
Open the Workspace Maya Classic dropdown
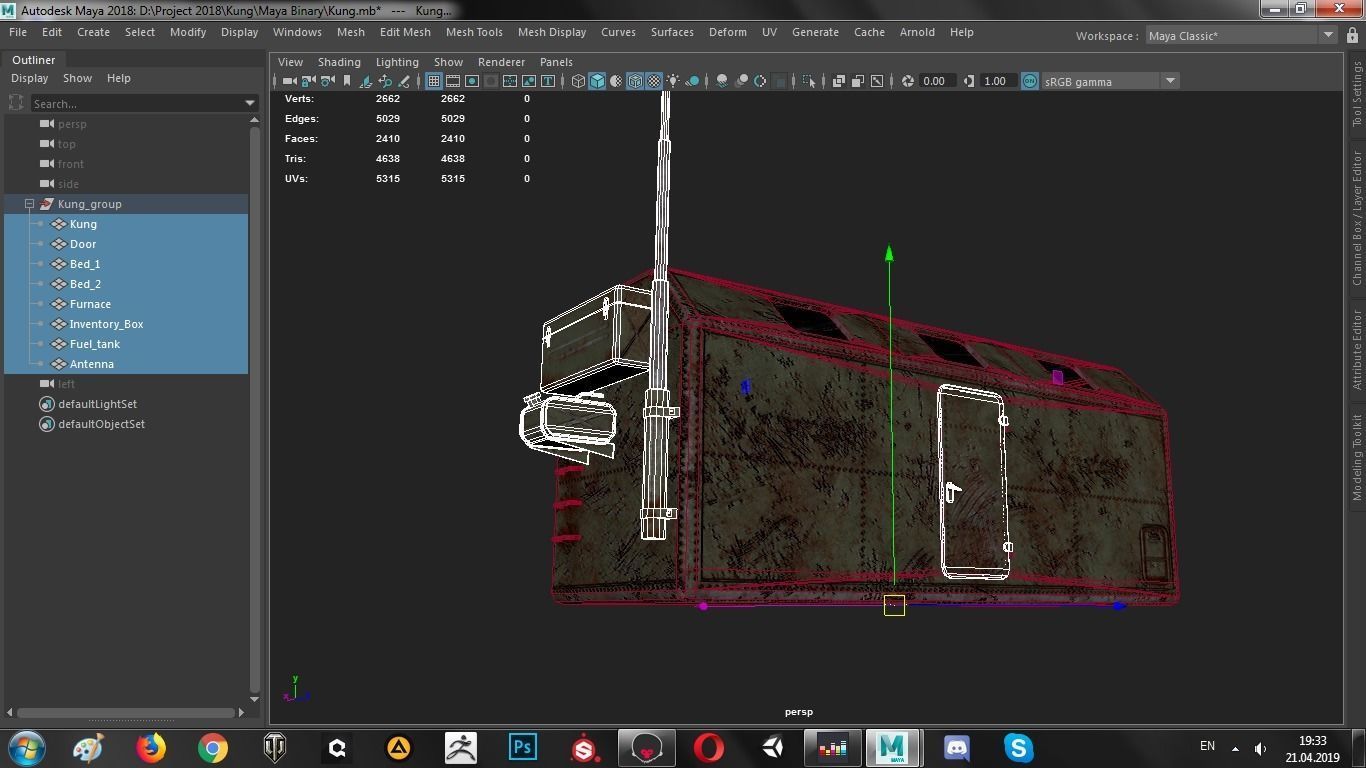pos(1240,36)
